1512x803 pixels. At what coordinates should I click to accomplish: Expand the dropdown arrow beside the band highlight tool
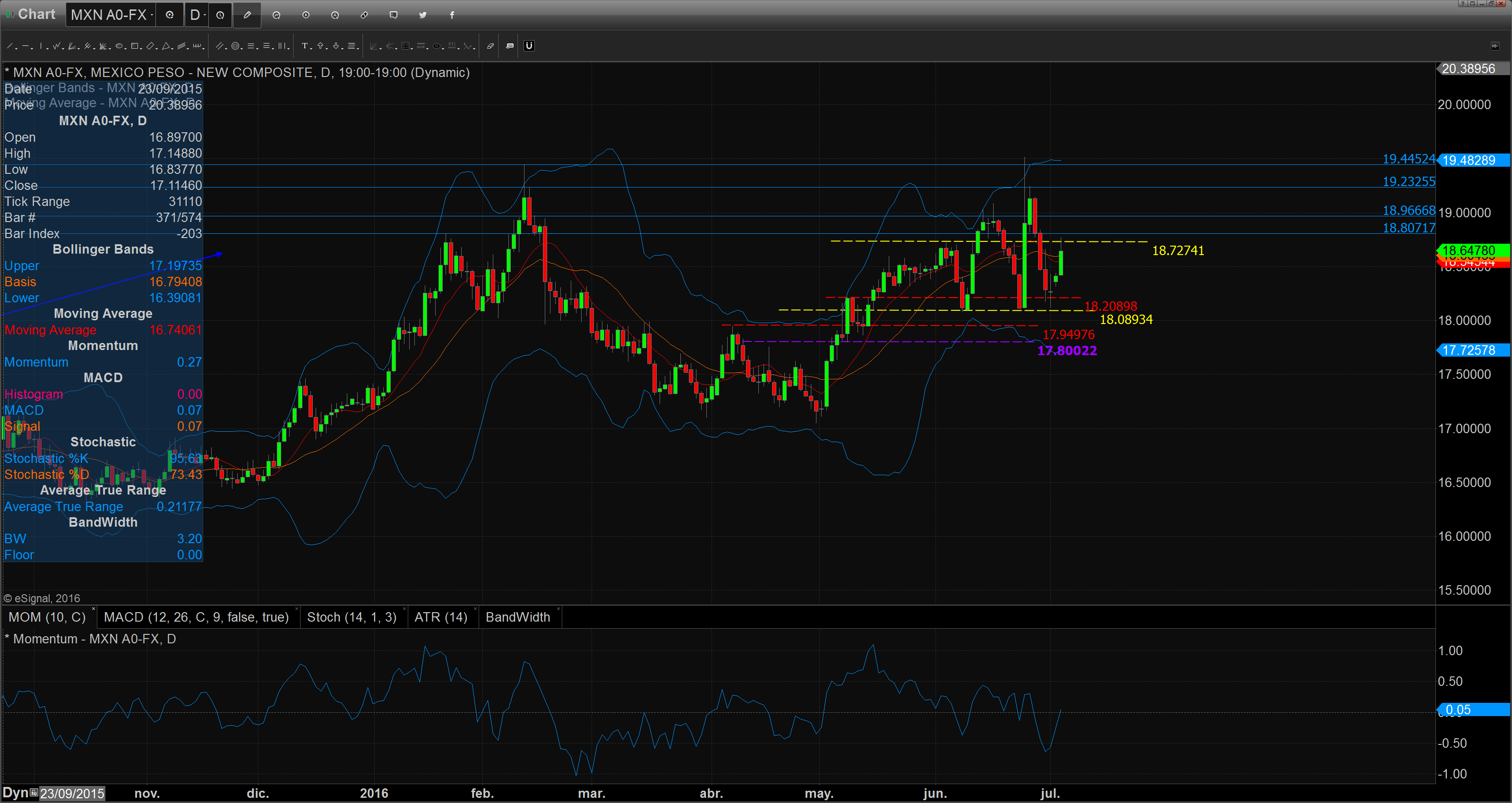[x=358, y=48]
